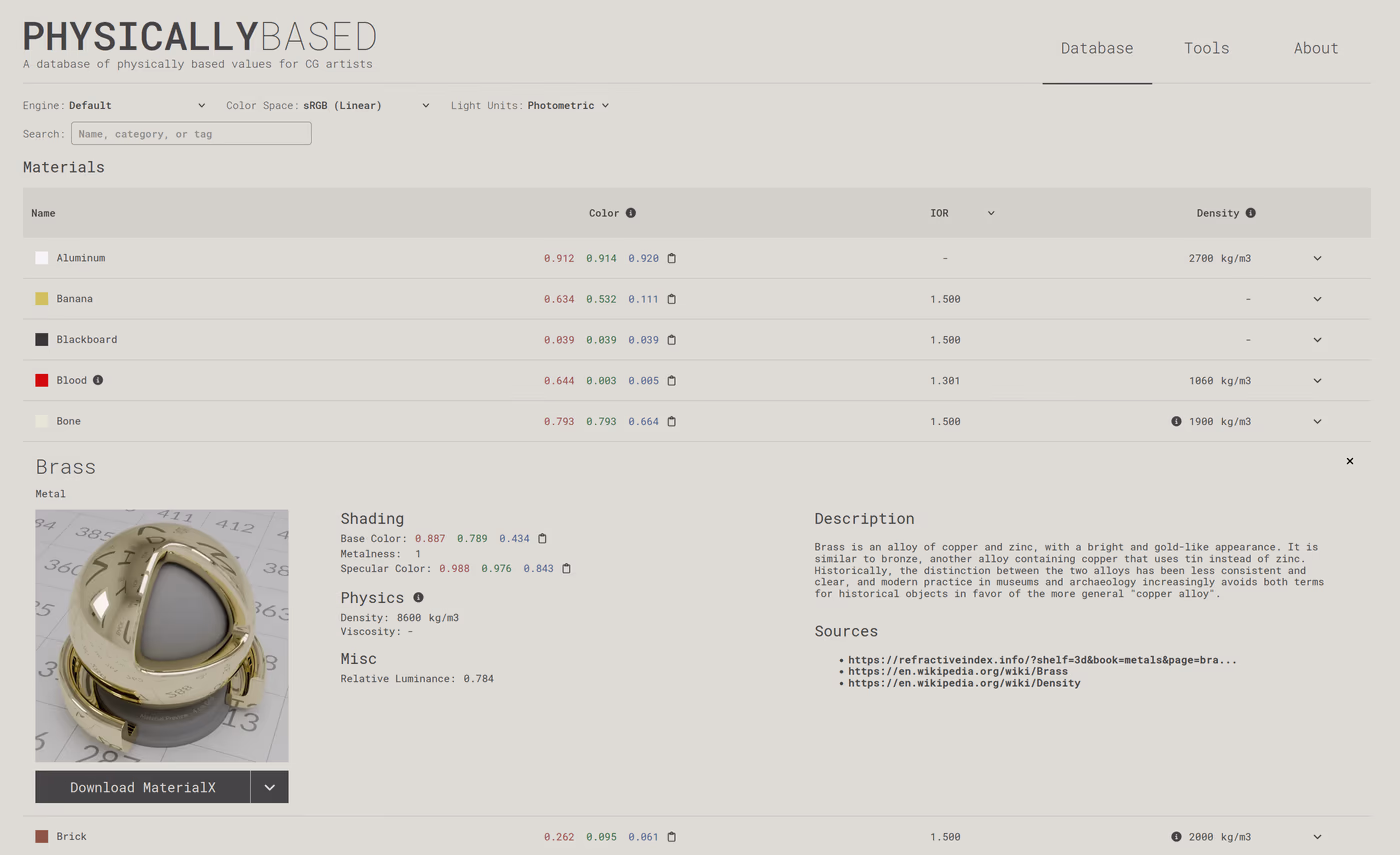Expand the Bone row details
Screen dimensions: 1400x855
[x=1317, y=421]
